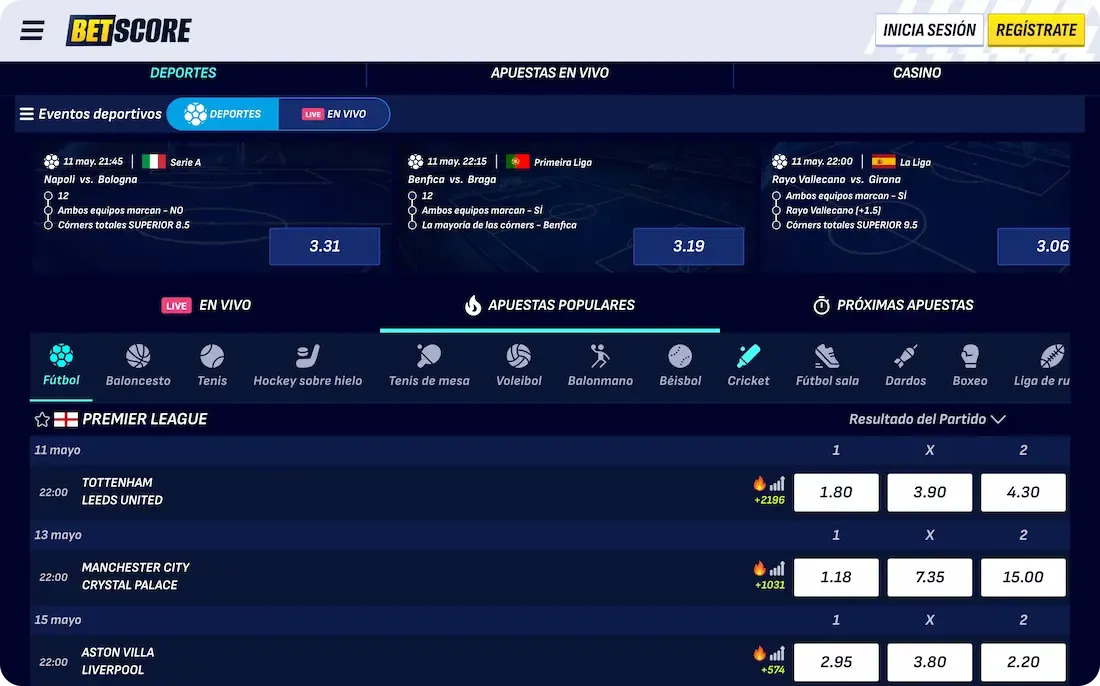This screenshot has height=686, width=1100.
Task: Click the PREMIER LEAGUE heading
Action: 145,419
